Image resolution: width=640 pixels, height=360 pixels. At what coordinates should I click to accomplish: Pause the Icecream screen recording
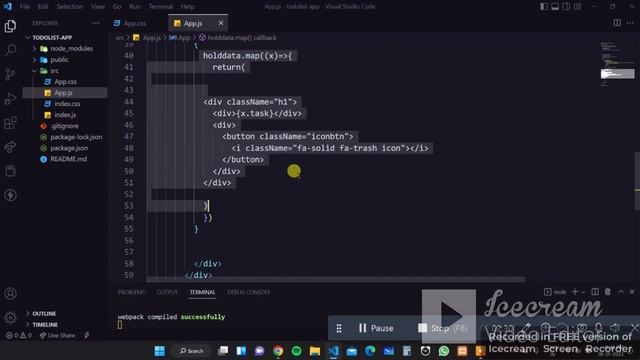376,328
